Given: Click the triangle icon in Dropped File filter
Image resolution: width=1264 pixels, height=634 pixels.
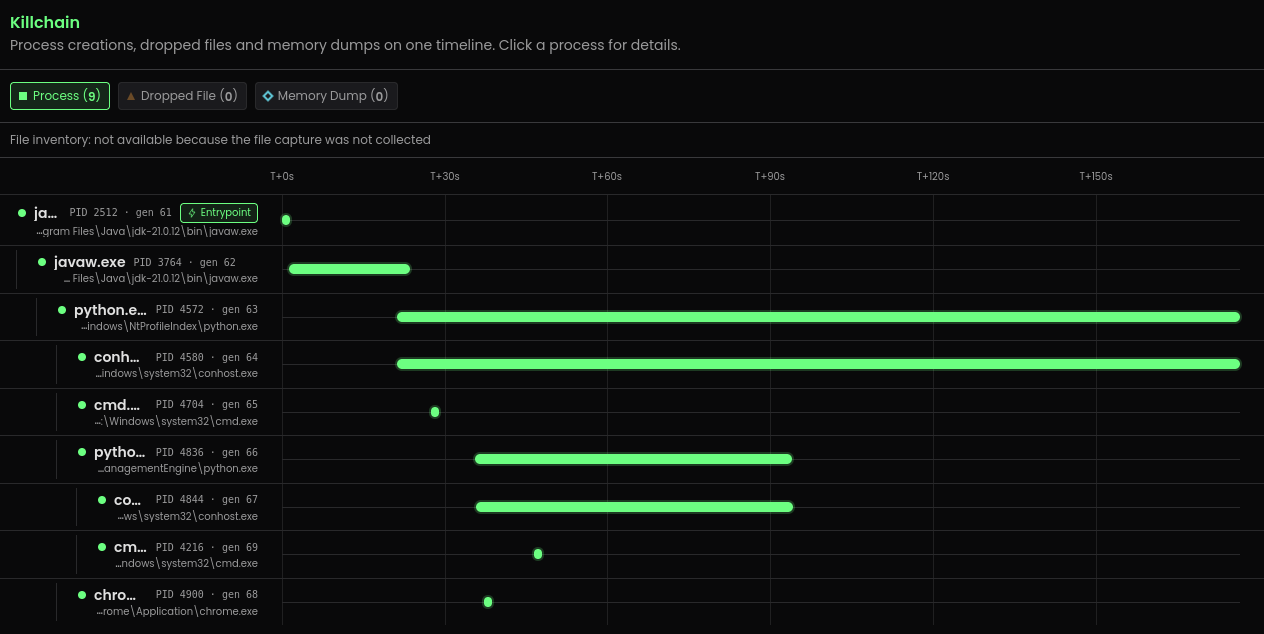Looking at the screenshot, I should pyautogui.click(x=131, y=96).
